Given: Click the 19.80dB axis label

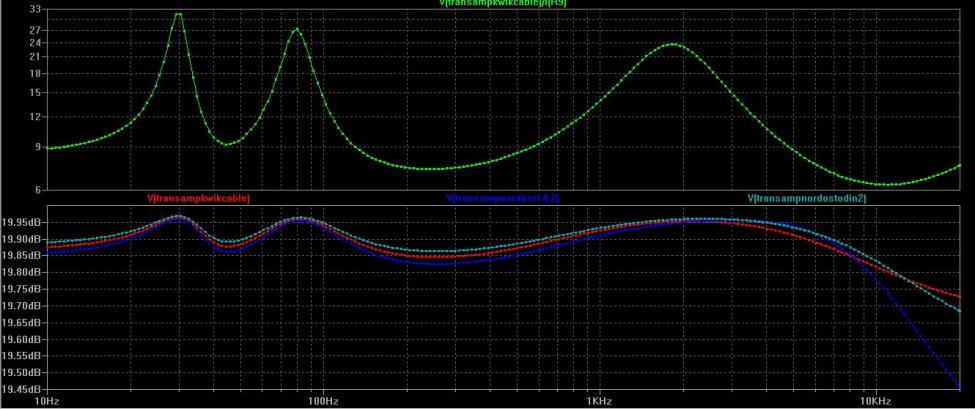Looking at the screenshot, I should 22,272.
